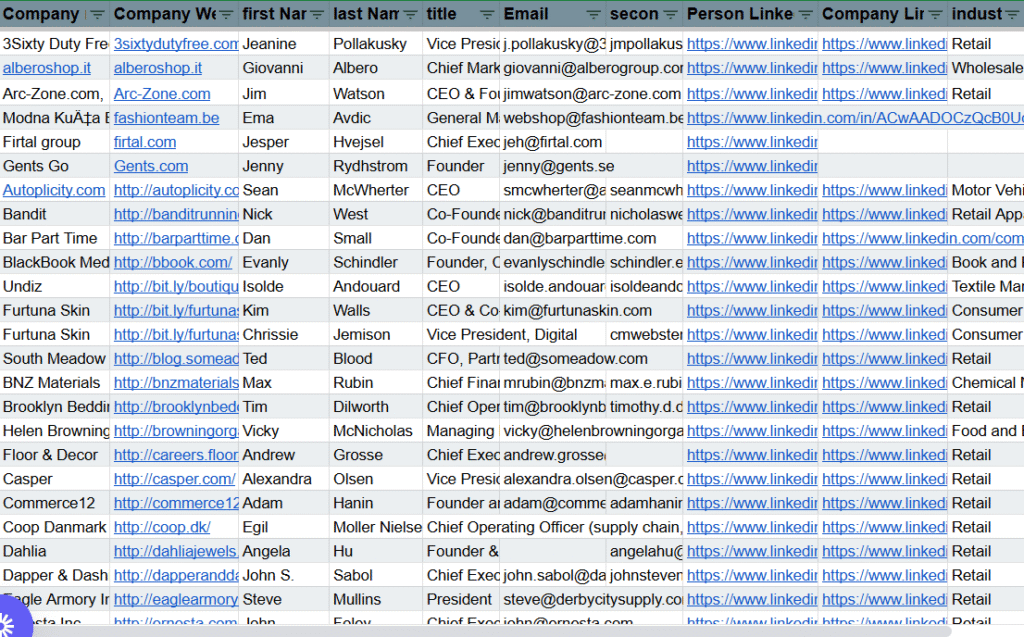Open Jeanine Pollakusky's Person LinkedIn link
This screenshot has width=1024, height=637.
pos(752,44)
